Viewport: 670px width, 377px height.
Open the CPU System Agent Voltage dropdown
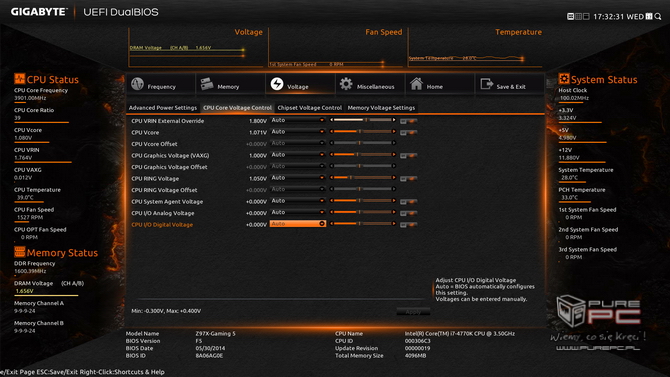pyautogui.click(x=298, y=201)
